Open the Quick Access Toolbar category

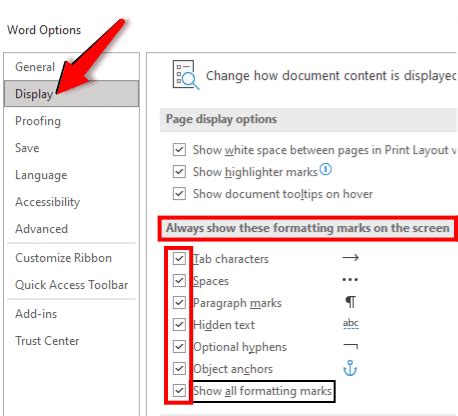[x=71, y=285]
